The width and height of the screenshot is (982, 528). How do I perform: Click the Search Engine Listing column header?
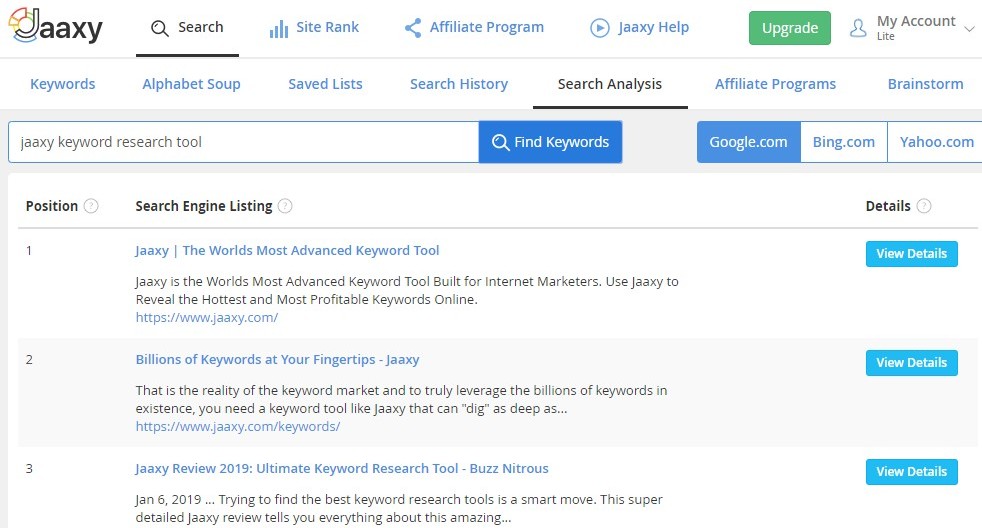pos(204,206)
